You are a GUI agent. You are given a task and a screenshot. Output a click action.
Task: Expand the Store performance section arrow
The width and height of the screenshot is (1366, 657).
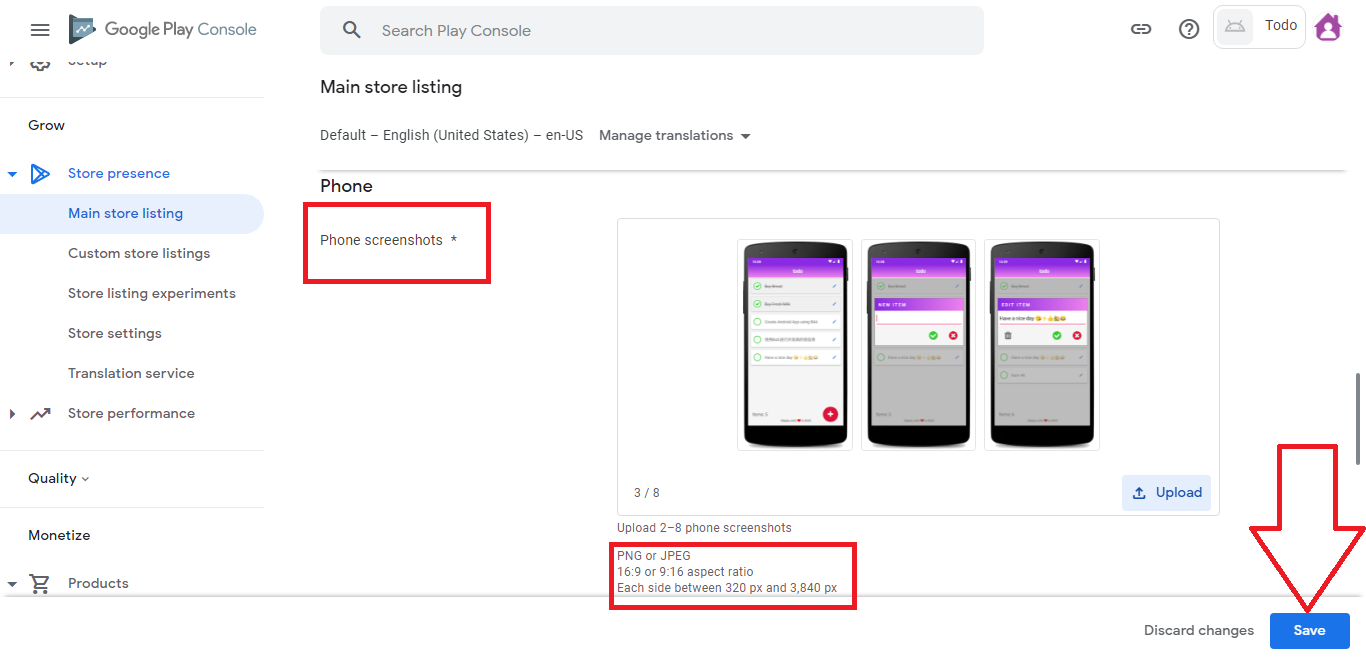click(x=12, y=414)
